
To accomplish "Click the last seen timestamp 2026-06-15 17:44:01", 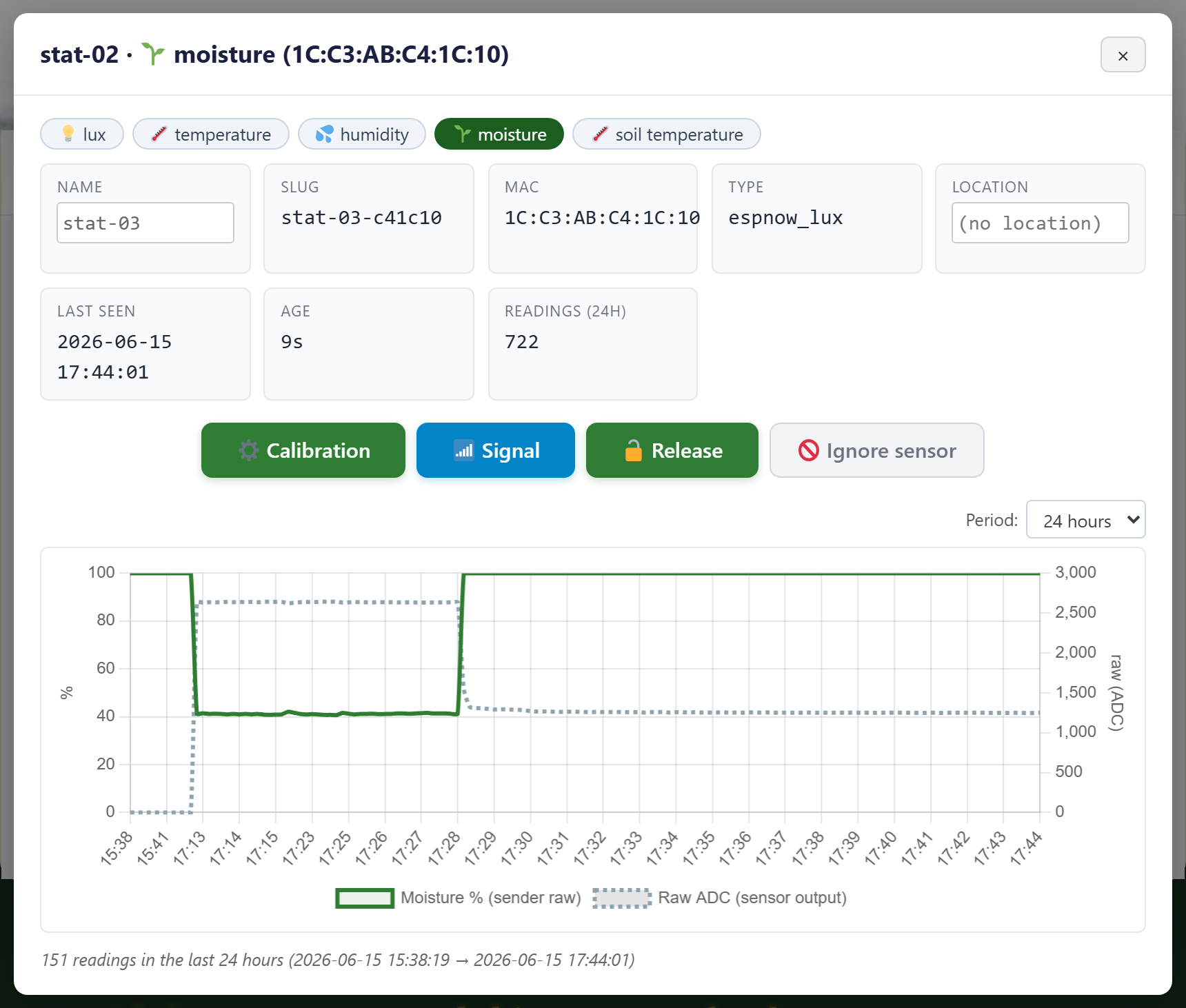I will [114, 357].
